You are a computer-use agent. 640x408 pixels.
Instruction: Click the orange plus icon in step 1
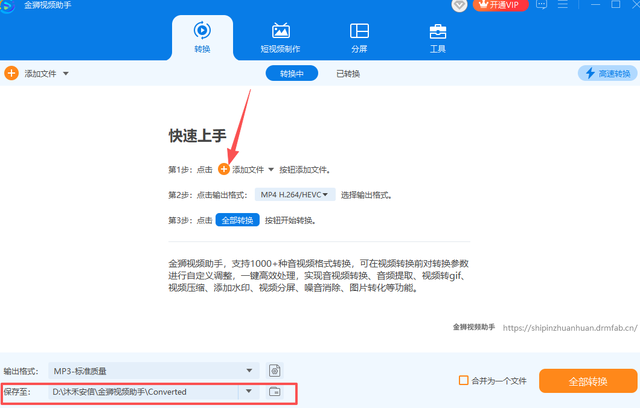point(224,169)
